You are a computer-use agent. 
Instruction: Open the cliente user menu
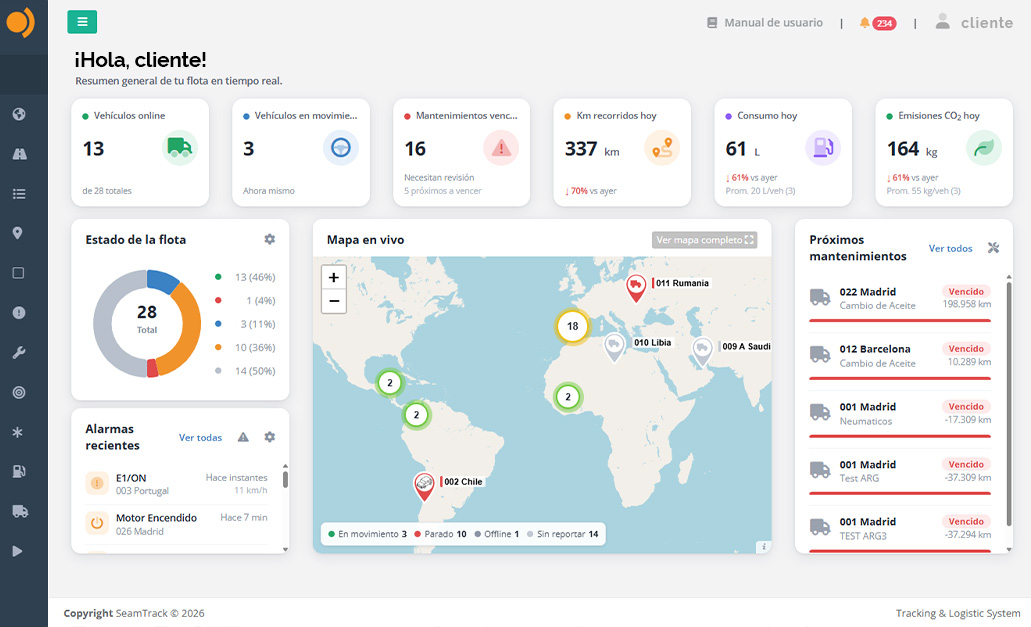click(x=974, y=22)
